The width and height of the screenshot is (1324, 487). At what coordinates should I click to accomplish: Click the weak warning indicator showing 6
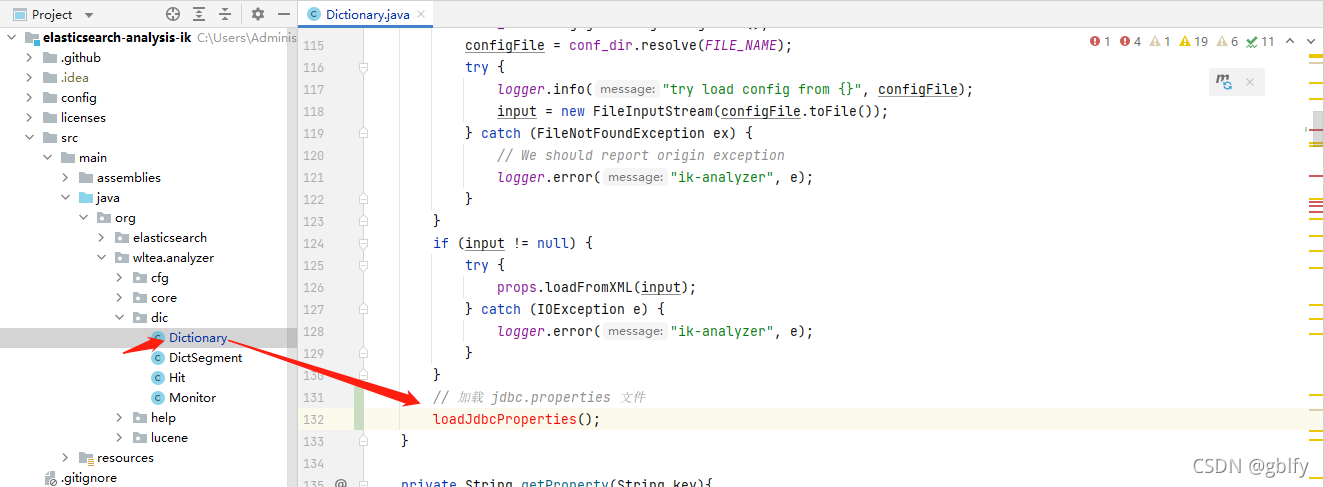tap(1228, 41)
